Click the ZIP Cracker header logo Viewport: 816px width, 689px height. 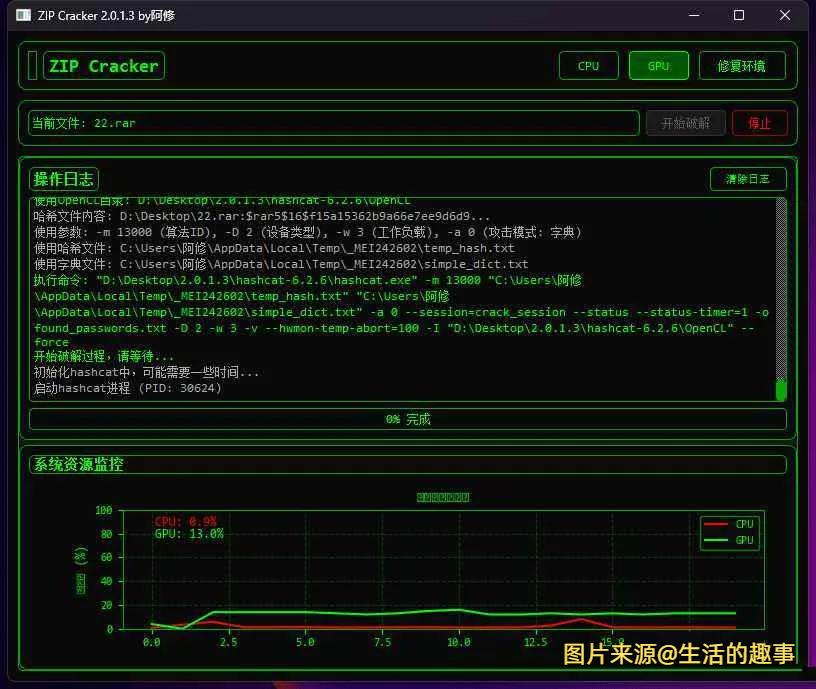[x=103, y=65]
